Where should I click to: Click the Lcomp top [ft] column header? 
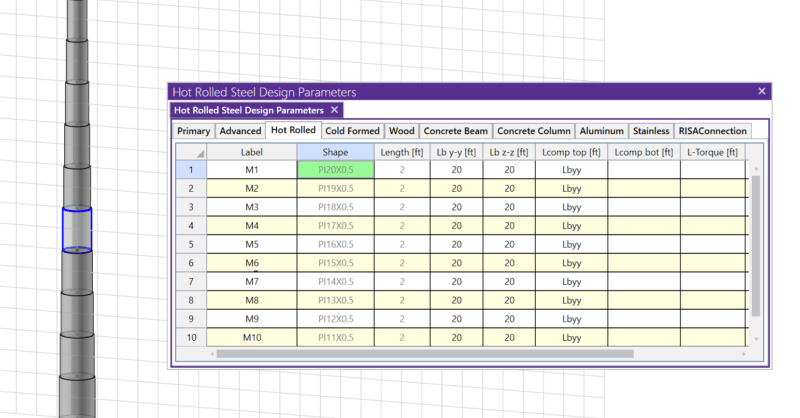click(x=571, y=152)
